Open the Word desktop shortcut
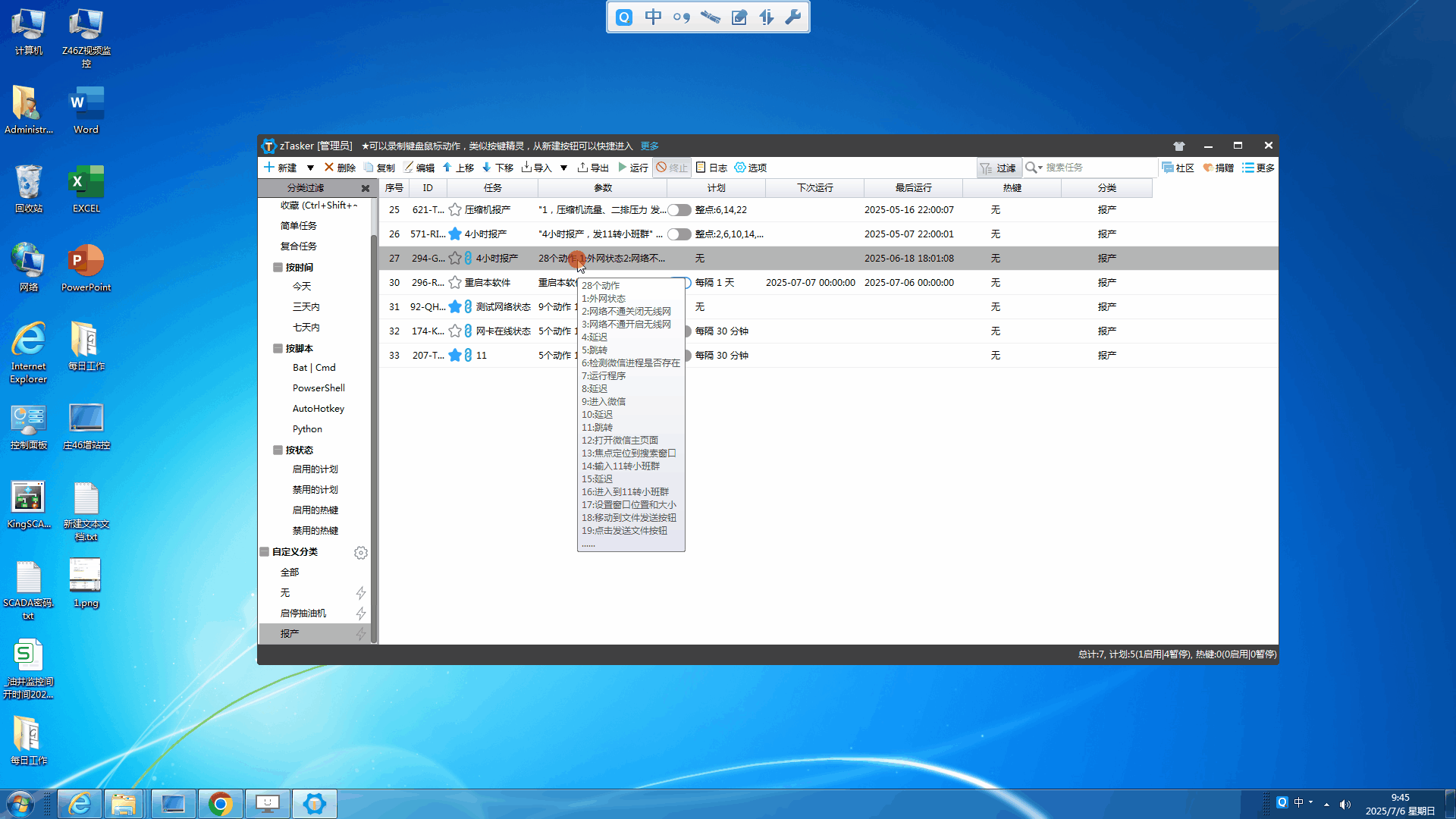Image resolution: width=1456 pixels, height=819 pixels. pyautogui.click(x=86, y=110)
